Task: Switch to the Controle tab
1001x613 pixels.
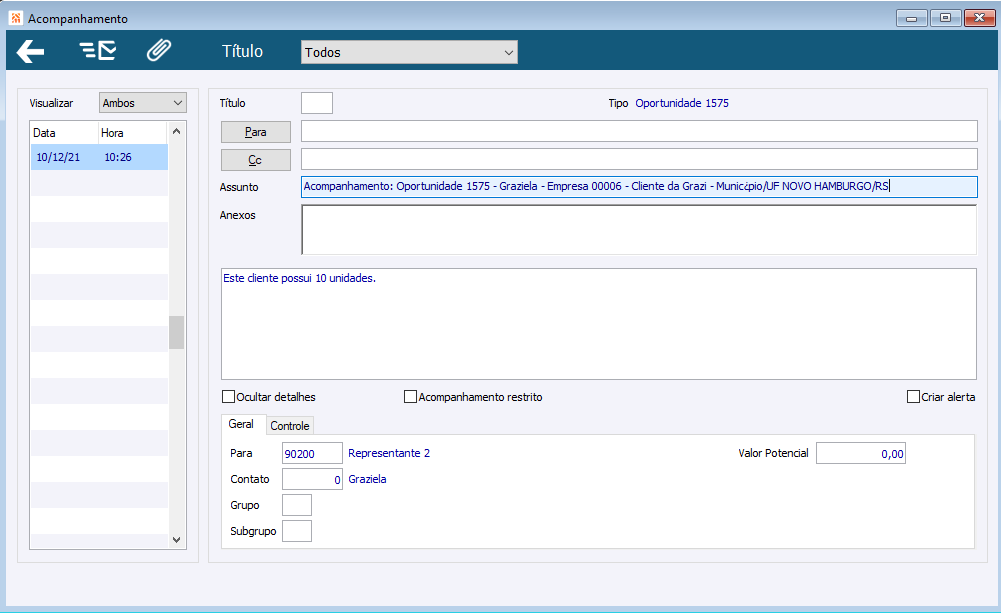Action: tap(290, 425)
